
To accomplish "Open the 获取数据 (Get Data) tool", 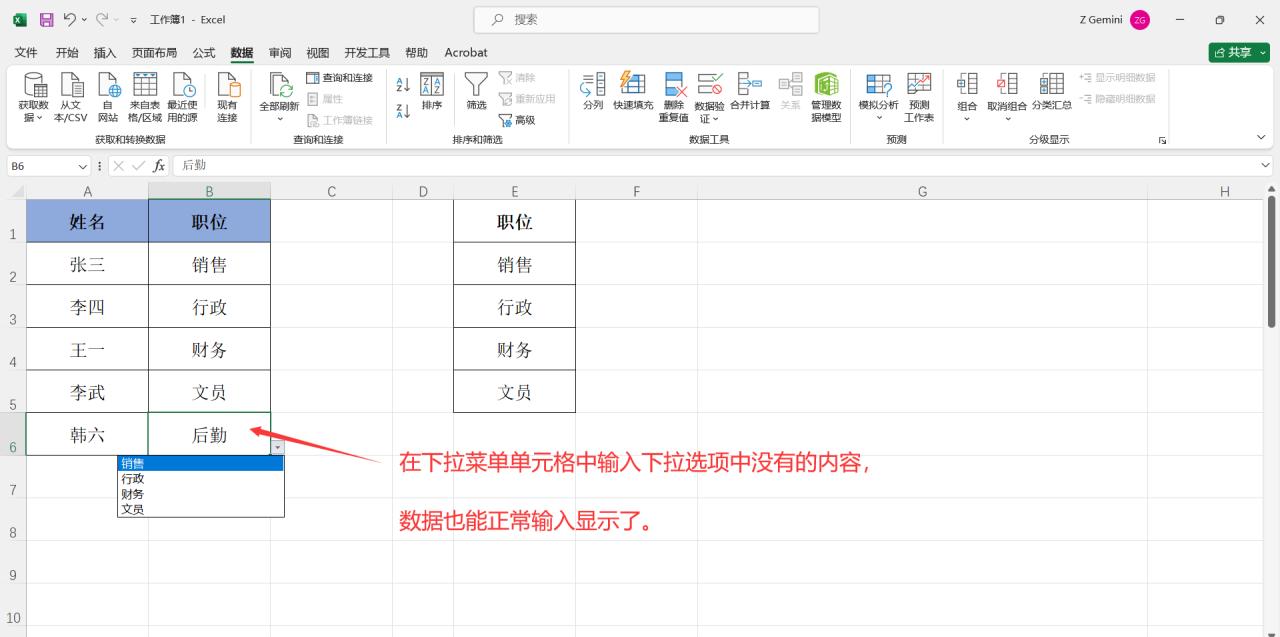I will [x=34, y=98].
